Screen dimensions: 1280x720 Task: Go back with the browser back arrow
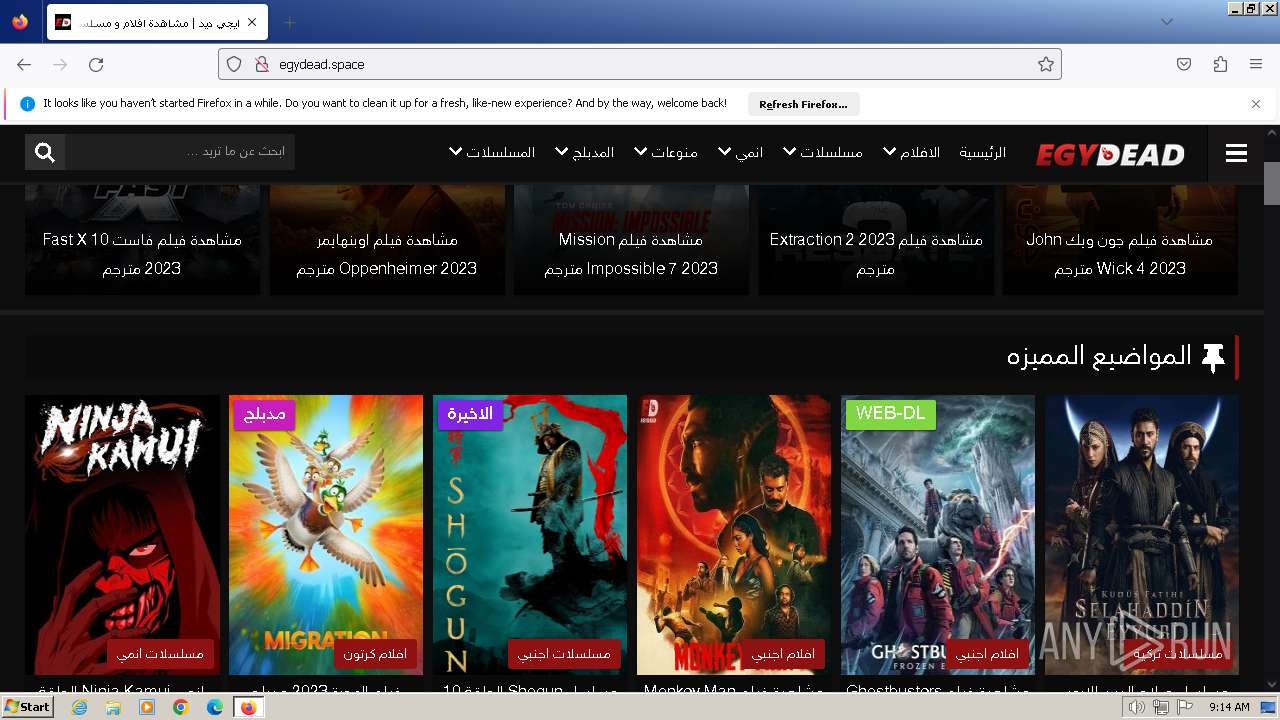pos(24,64)
